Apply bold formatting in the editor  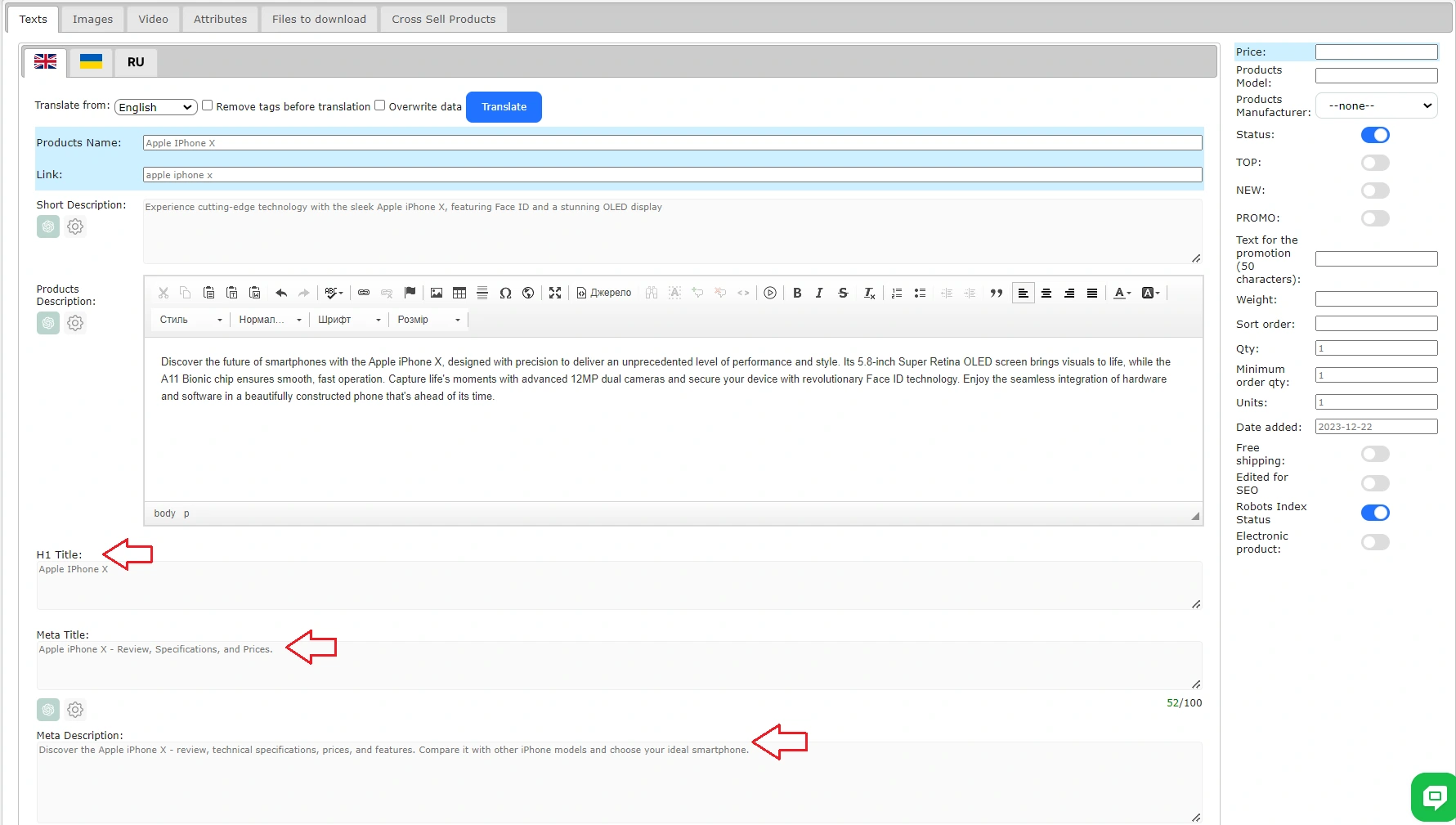[x=797, y=293]
